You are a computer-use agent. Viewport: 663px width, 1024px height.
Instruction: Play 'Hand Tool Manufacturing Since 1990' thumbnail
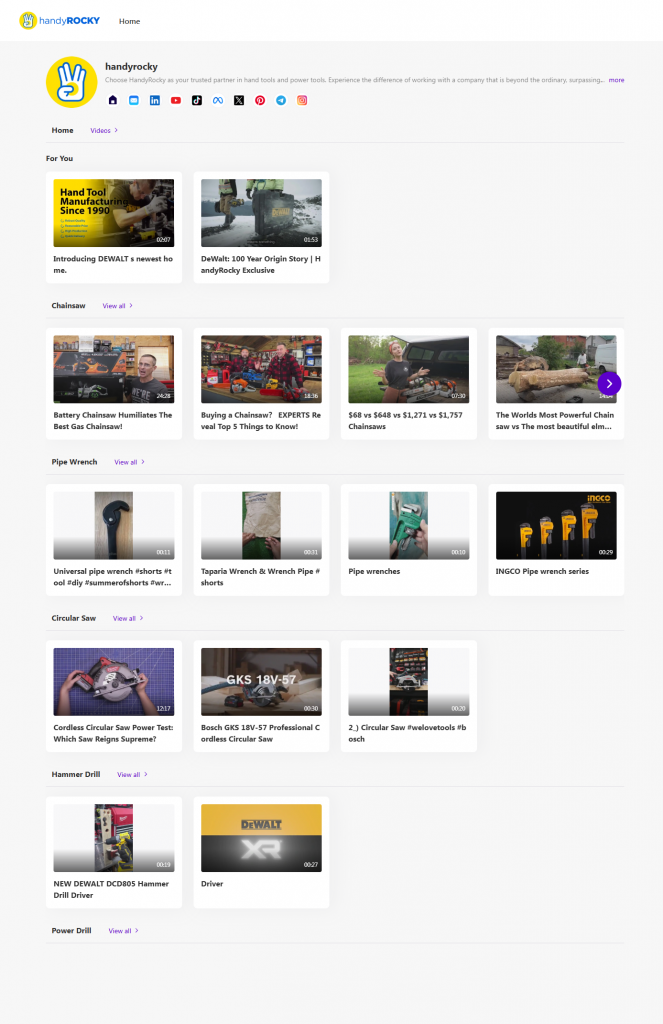[x=114, y=213]
